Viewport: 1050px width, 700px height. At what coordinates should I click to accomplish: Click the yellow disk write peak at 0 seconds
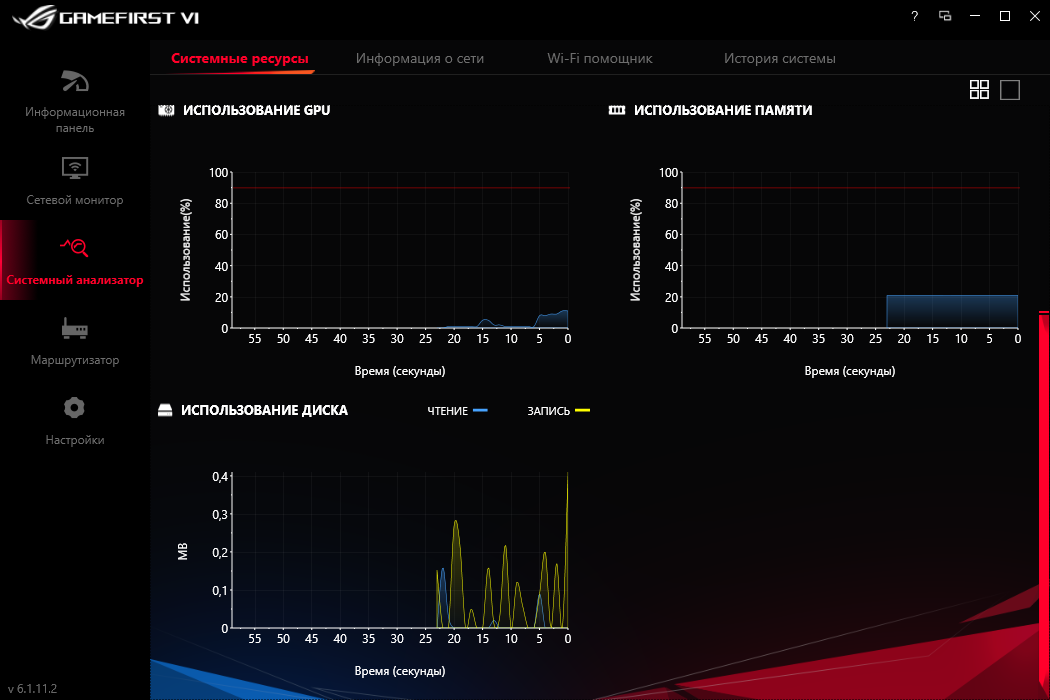click(567, 549)
